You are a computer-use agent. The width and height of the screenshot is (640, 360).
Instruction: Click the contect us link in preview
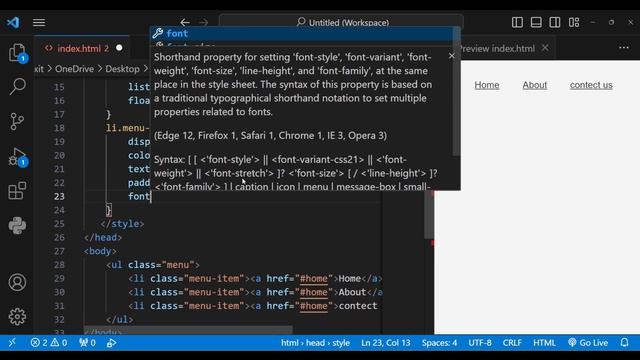point(591,85)
